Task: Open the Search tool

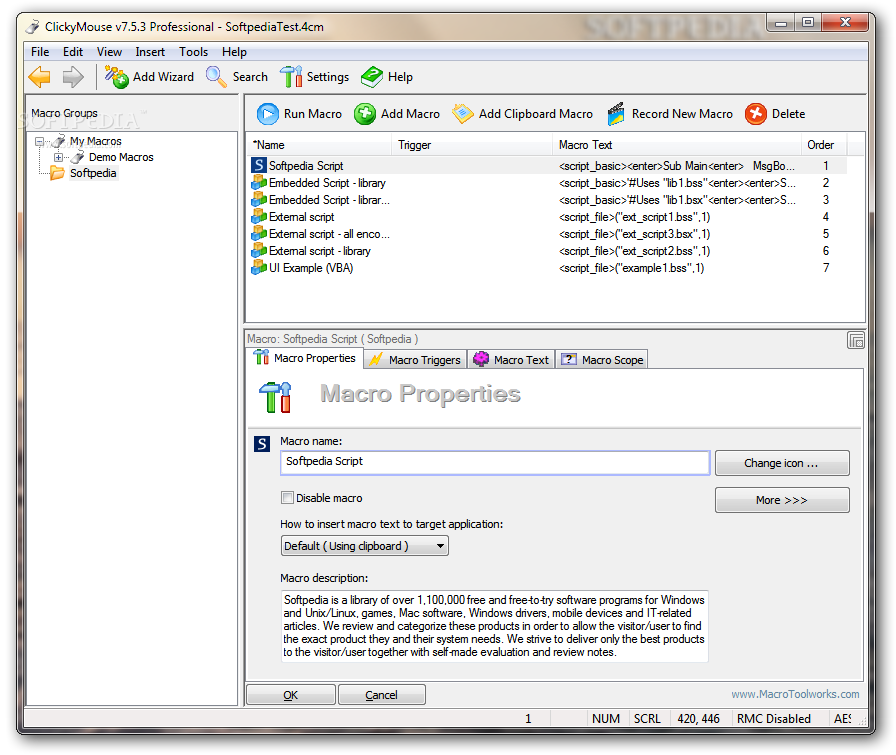Action: (x=237, y=77)
